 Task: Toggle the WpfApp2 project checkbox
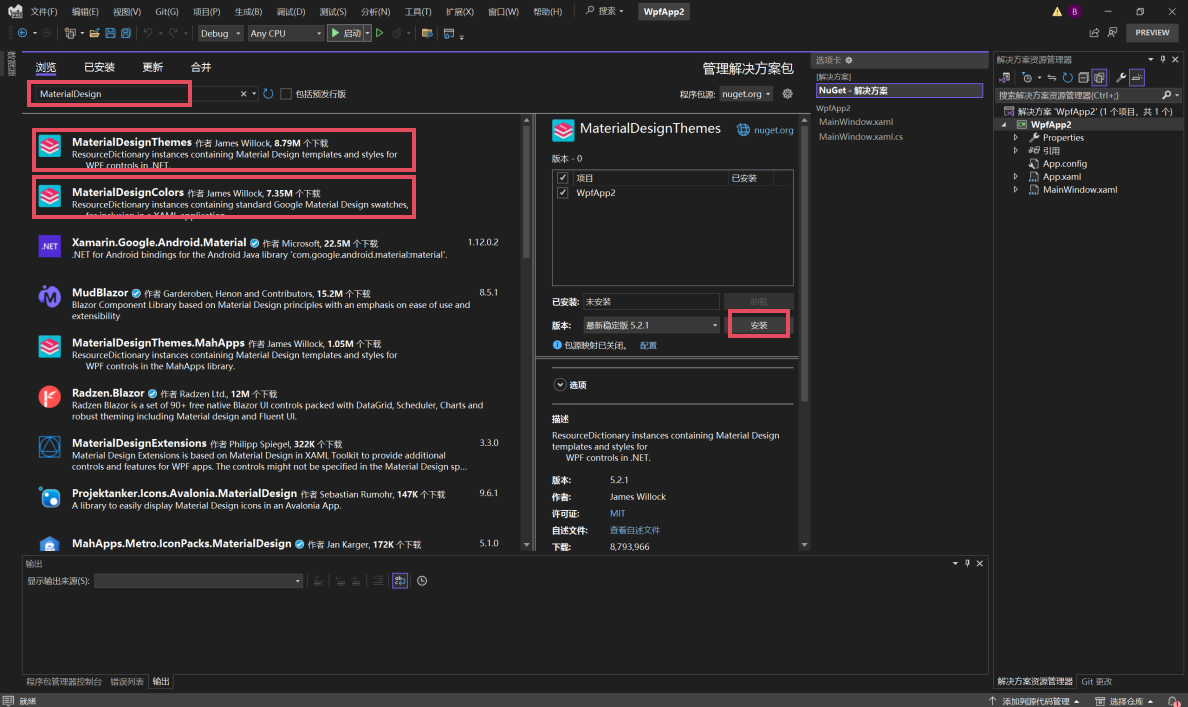click(x=562, y=193)
